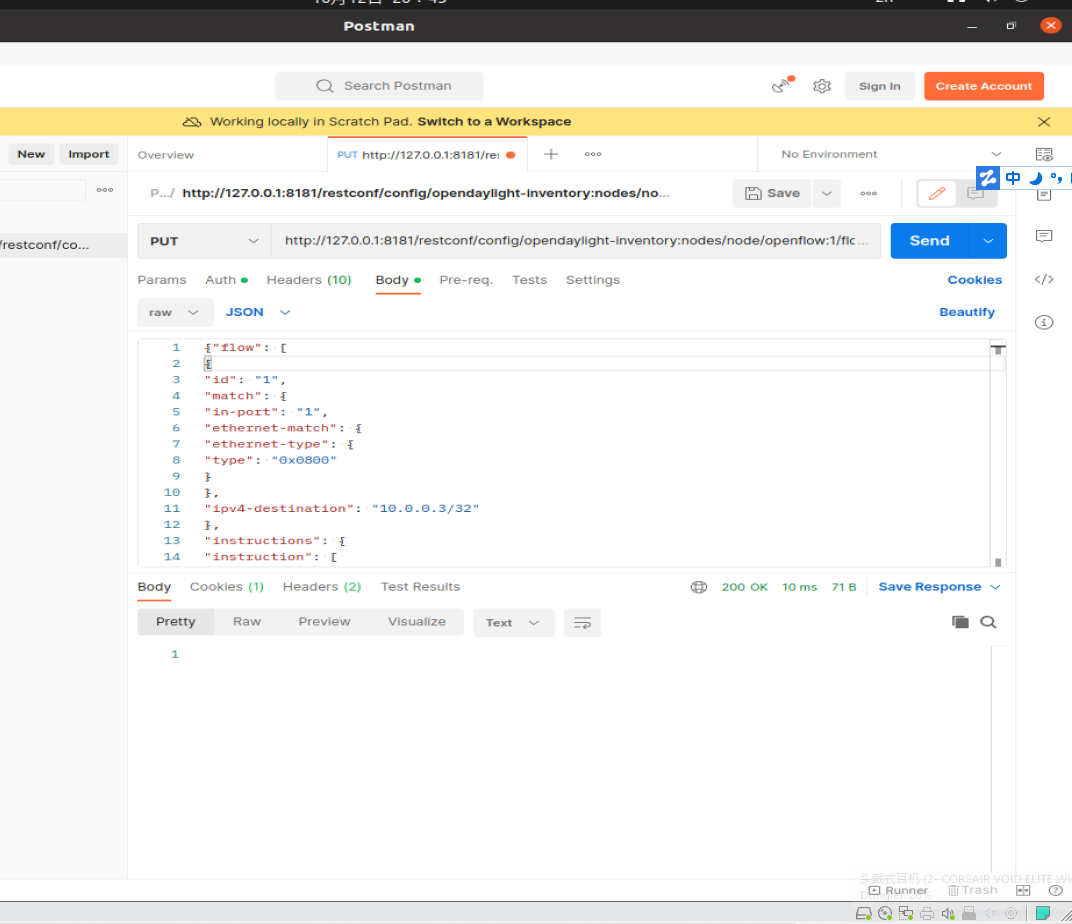This screenshot has width=1072, height=924.
Task: Click the Create Account button
Action: tap(984, 86)
